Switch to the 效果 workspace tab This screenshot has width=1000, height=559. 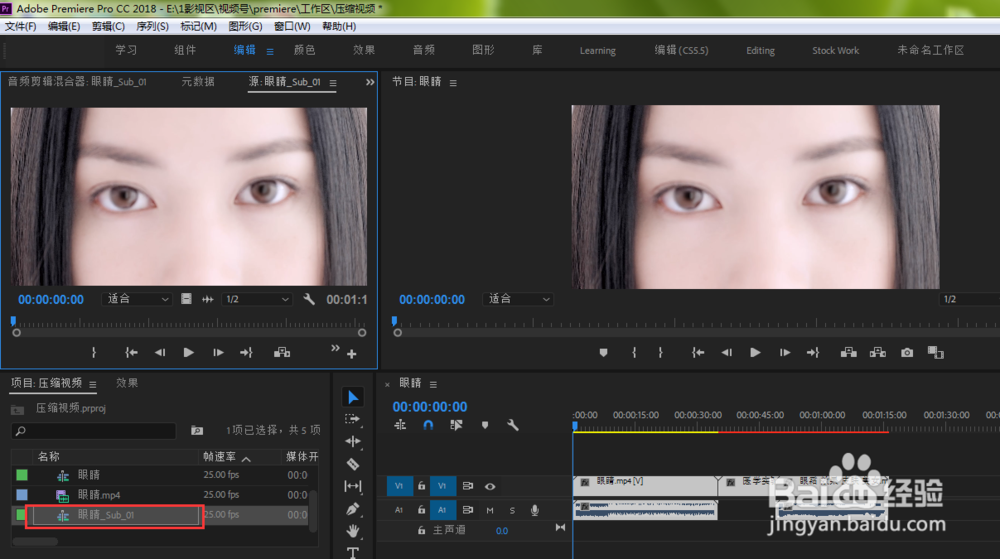pos(364,50)
